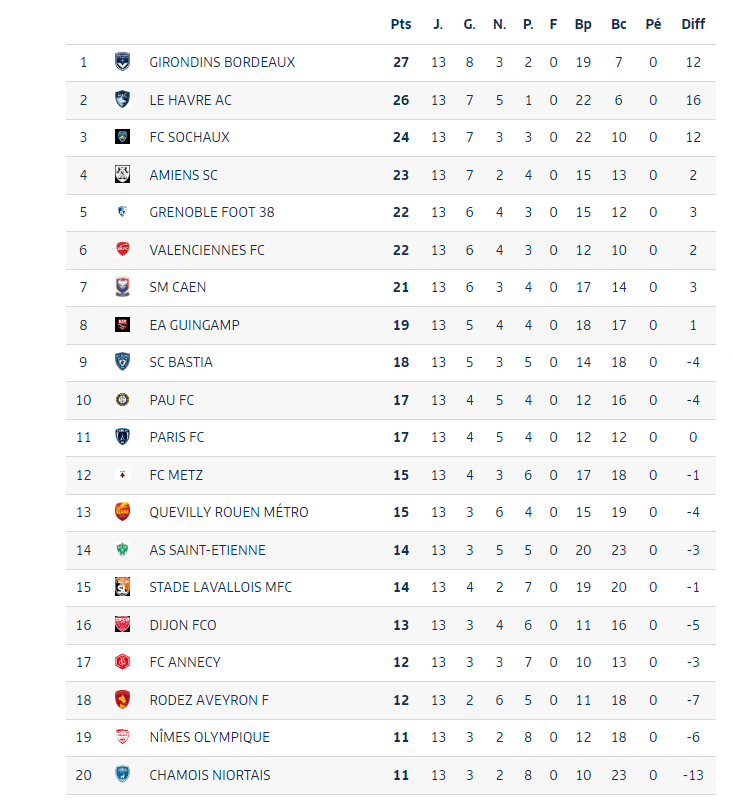Click the FC Sochaux team crest
This screenshot has height=805, width=733.
123,137
